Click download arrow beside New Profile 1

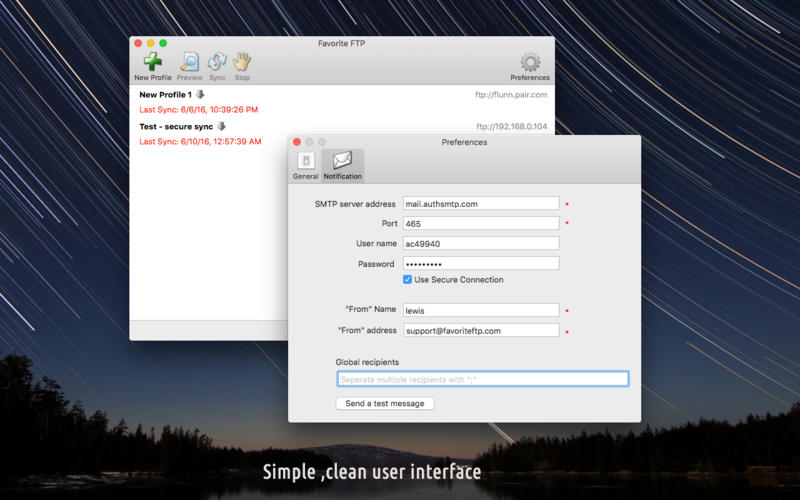[x=200, y=95]
